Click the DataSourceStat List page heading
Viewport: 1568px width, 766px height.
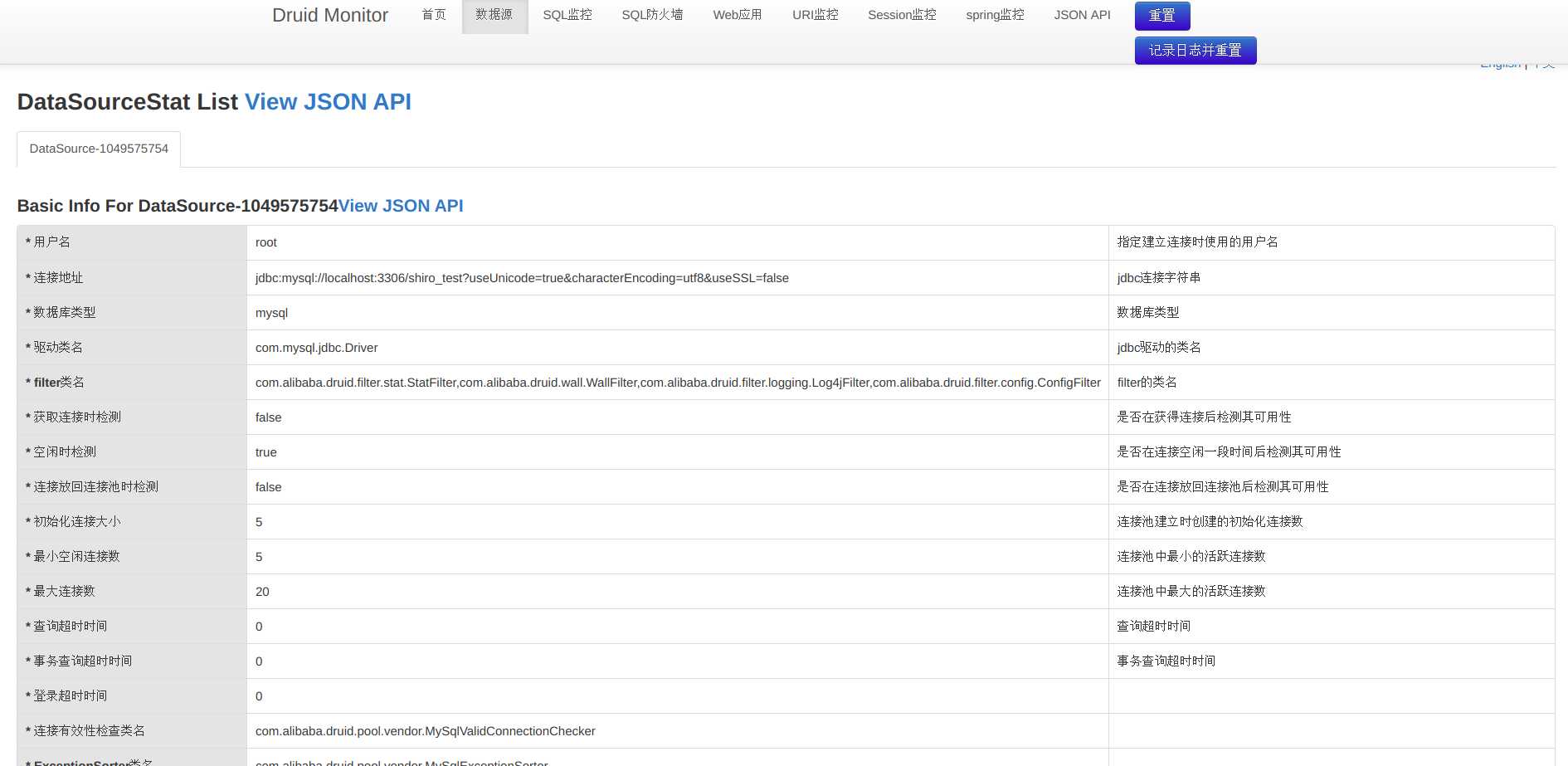click(128, 102)
